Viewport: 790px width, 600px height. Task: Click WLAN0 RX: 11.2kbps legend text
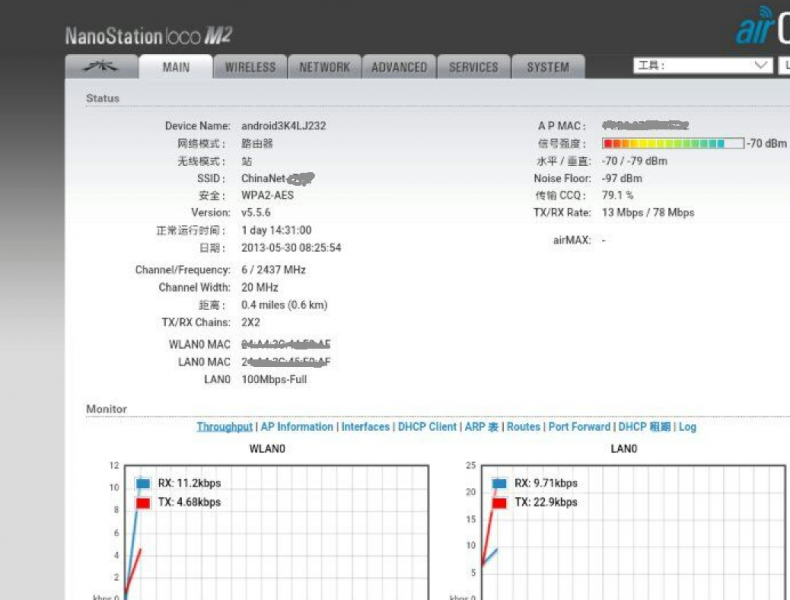pyautogui.click(x=189, y=483)
